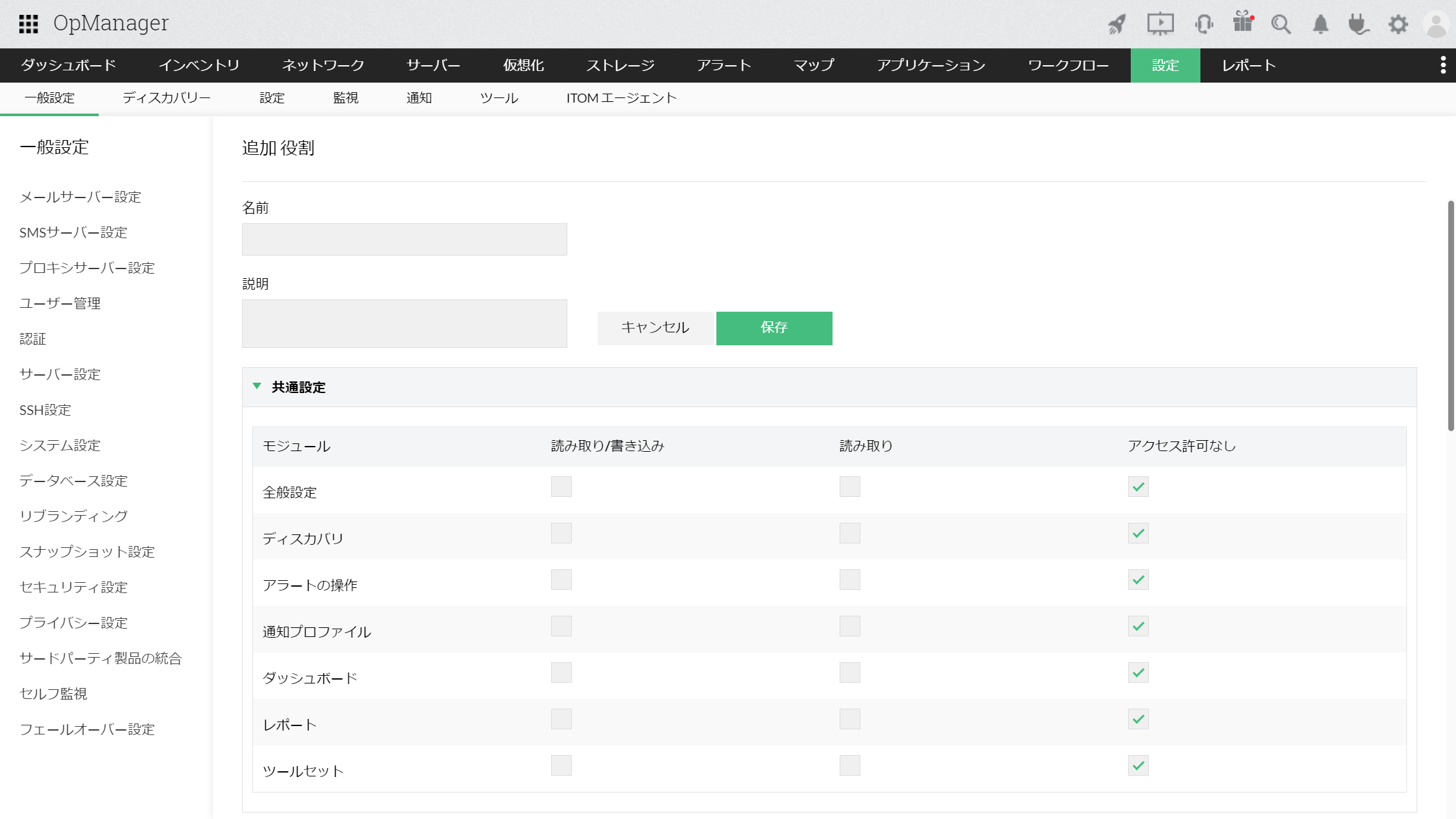Check read-only for ディスカバリ module
The image size is (1456, 819).
pos(849,533)
